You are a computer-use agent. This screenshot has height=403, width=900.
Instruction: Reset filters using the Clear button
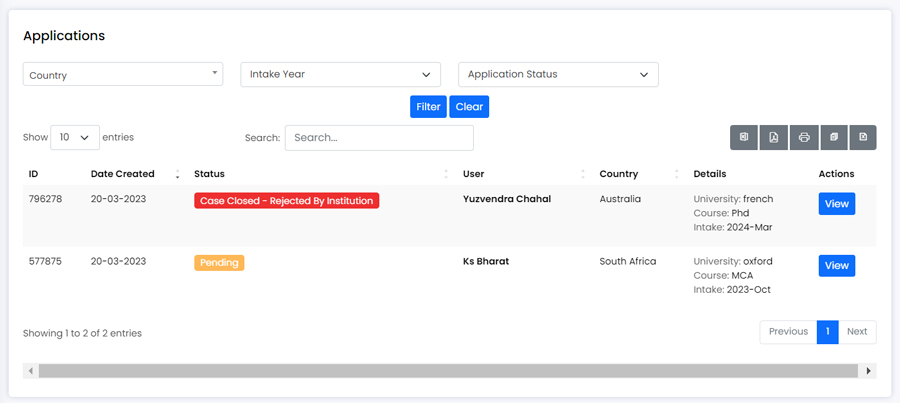(469, 107)
